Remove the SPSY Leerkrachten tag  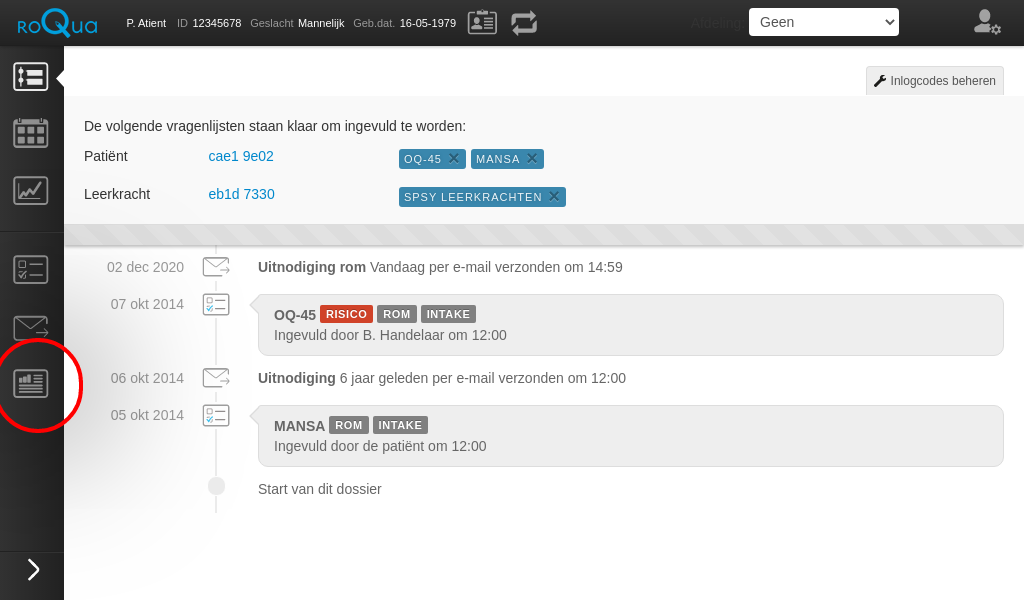[554, 196]
